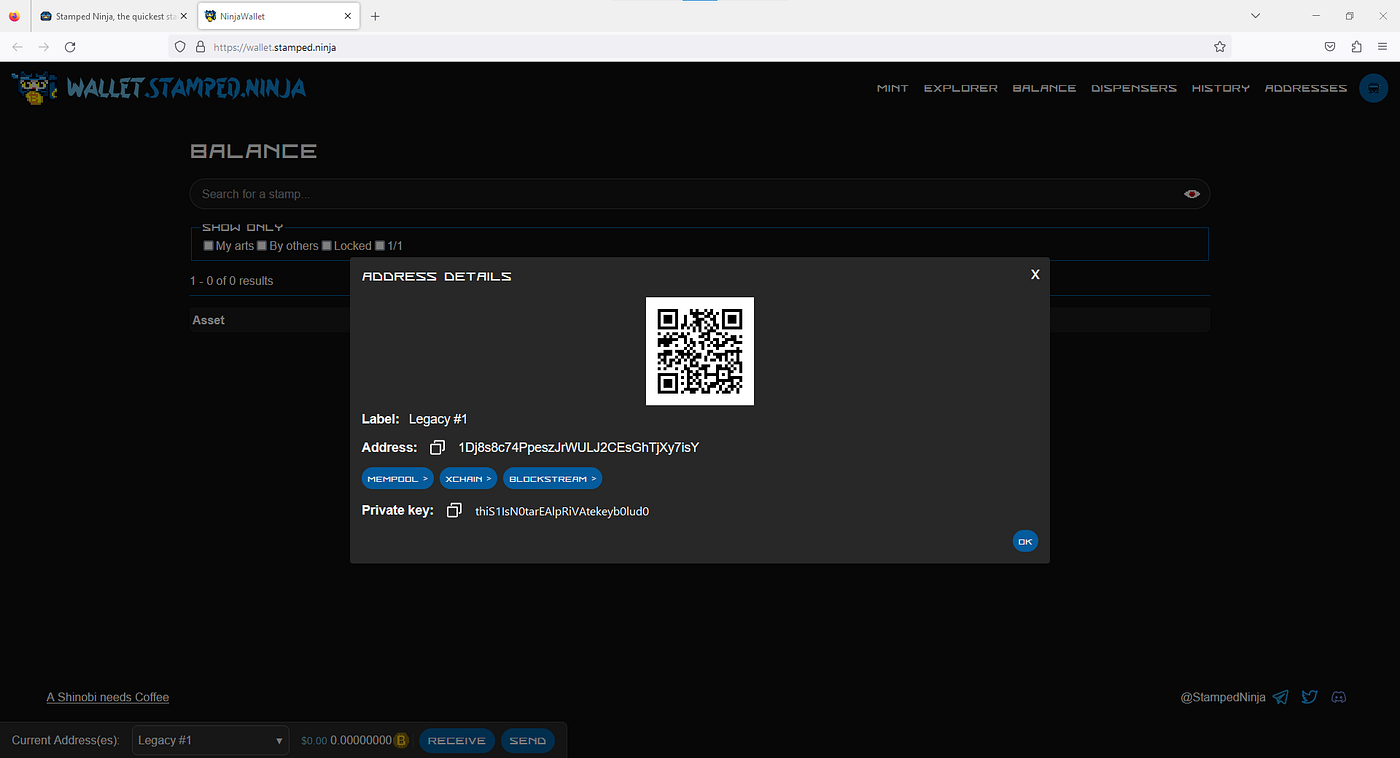Click the OK button in dialog
The height and width of the screenshot is (758, 1400).
point(1025,541)
